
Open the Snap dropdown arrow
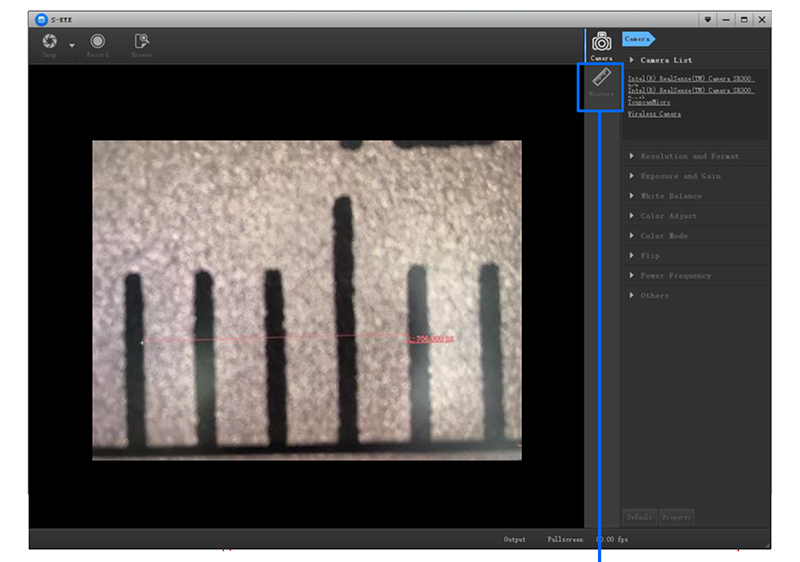[x=72, y=46]
